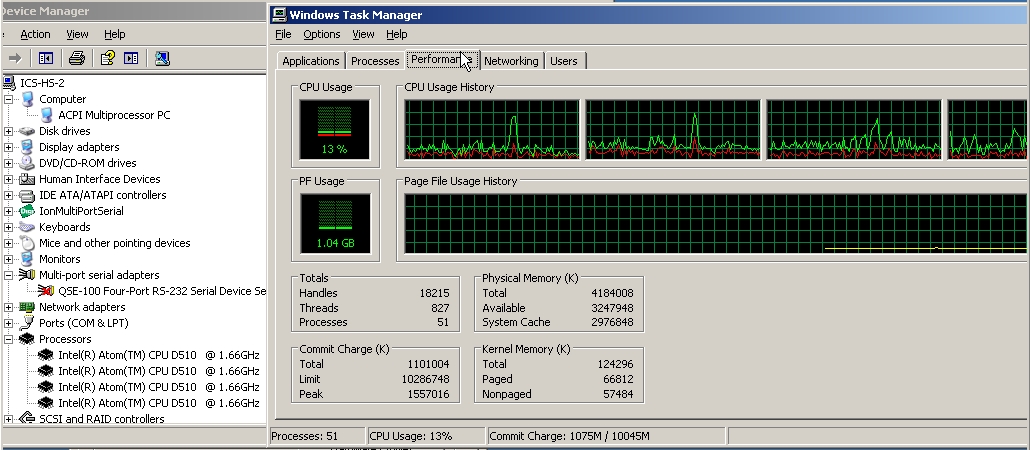Click the SCSI and RAID controllers icon

tap(27, 418)
